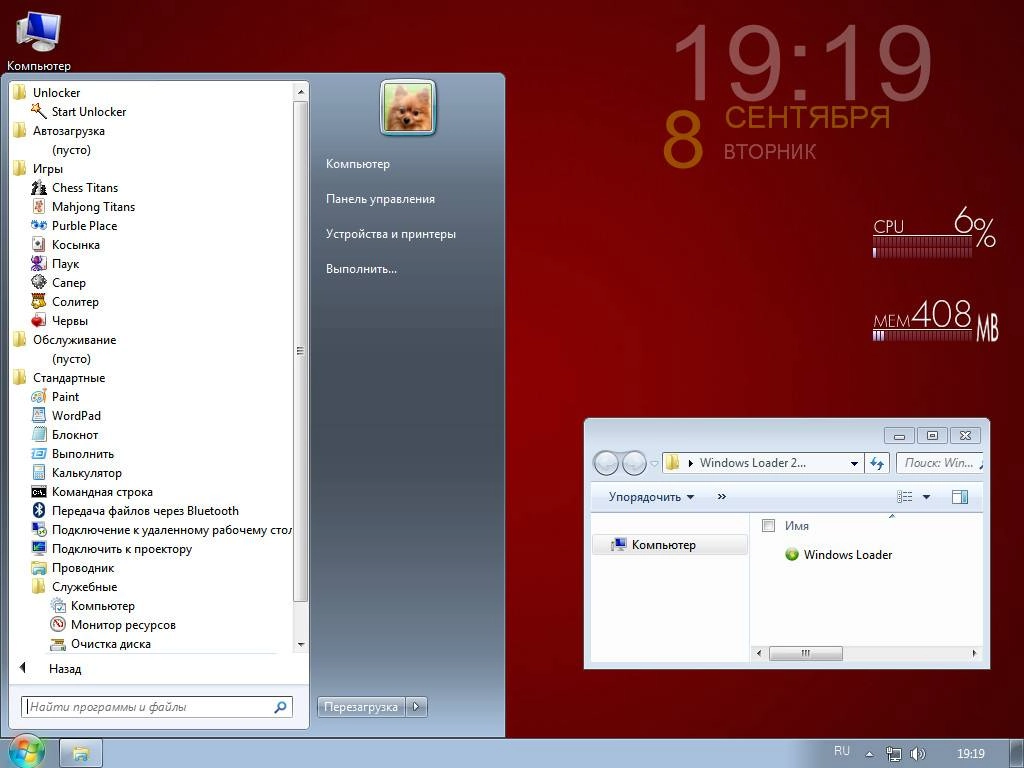
Task: Open Калькулятор icon
Action: click(39, 473)
